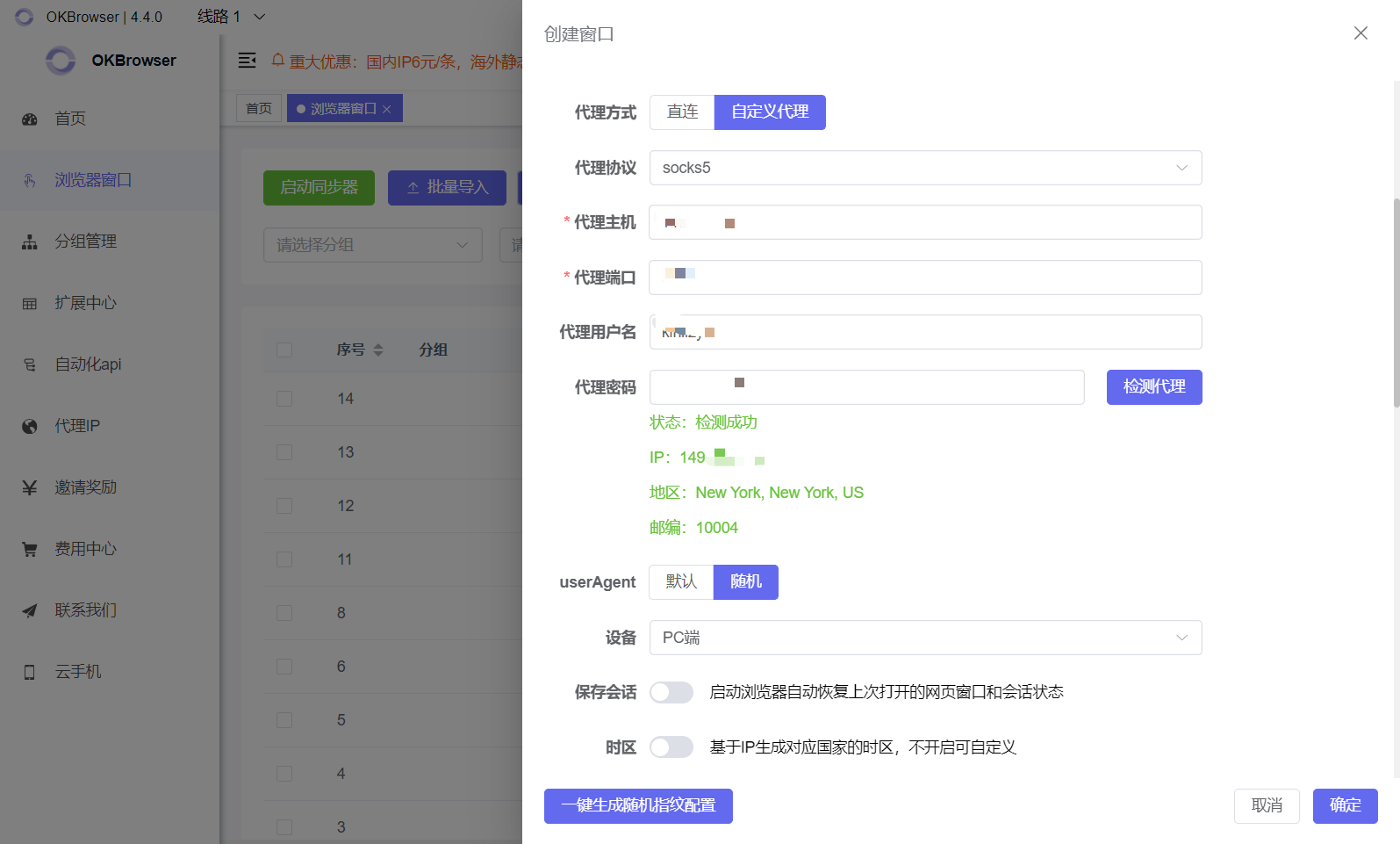Expand the 代理协议 socks5 dropdown
This screenshot has height=844, width=1400.
pyautogui.click(x=925, y=168)
